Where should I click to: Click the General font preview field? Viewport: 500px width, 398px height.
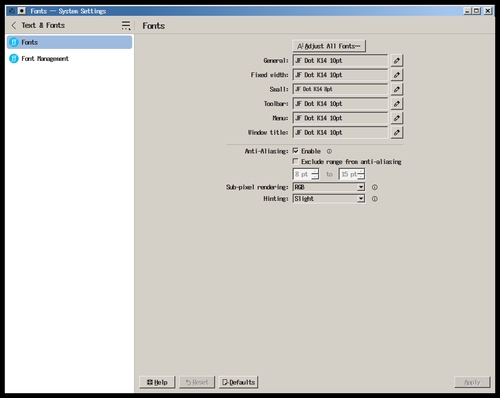340,60
